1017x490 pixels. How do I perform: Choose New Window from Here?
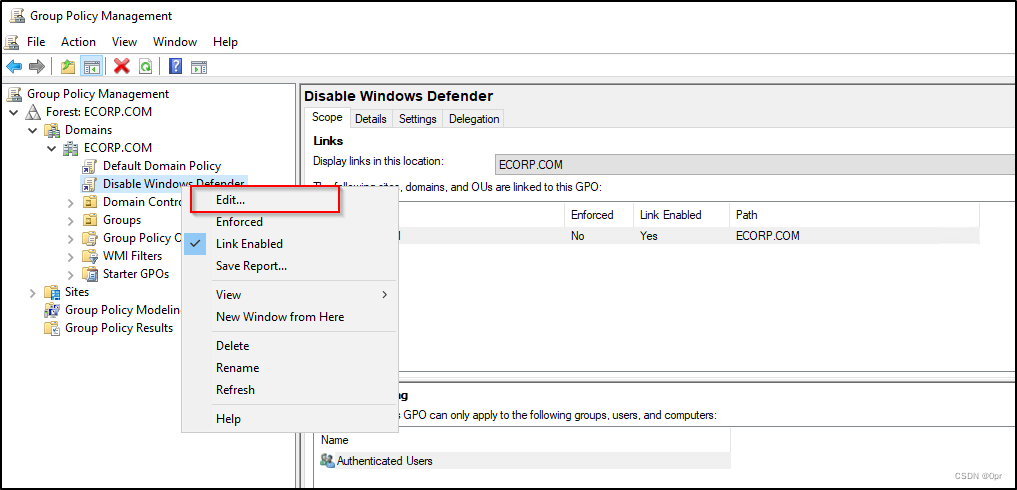coord(289,317)
